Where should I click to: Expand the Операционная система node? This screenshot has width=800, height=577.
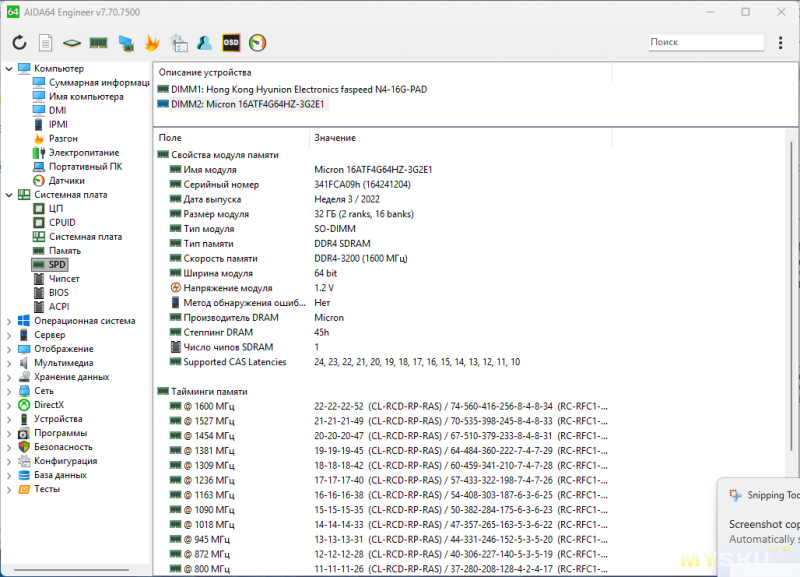[9, 321]
